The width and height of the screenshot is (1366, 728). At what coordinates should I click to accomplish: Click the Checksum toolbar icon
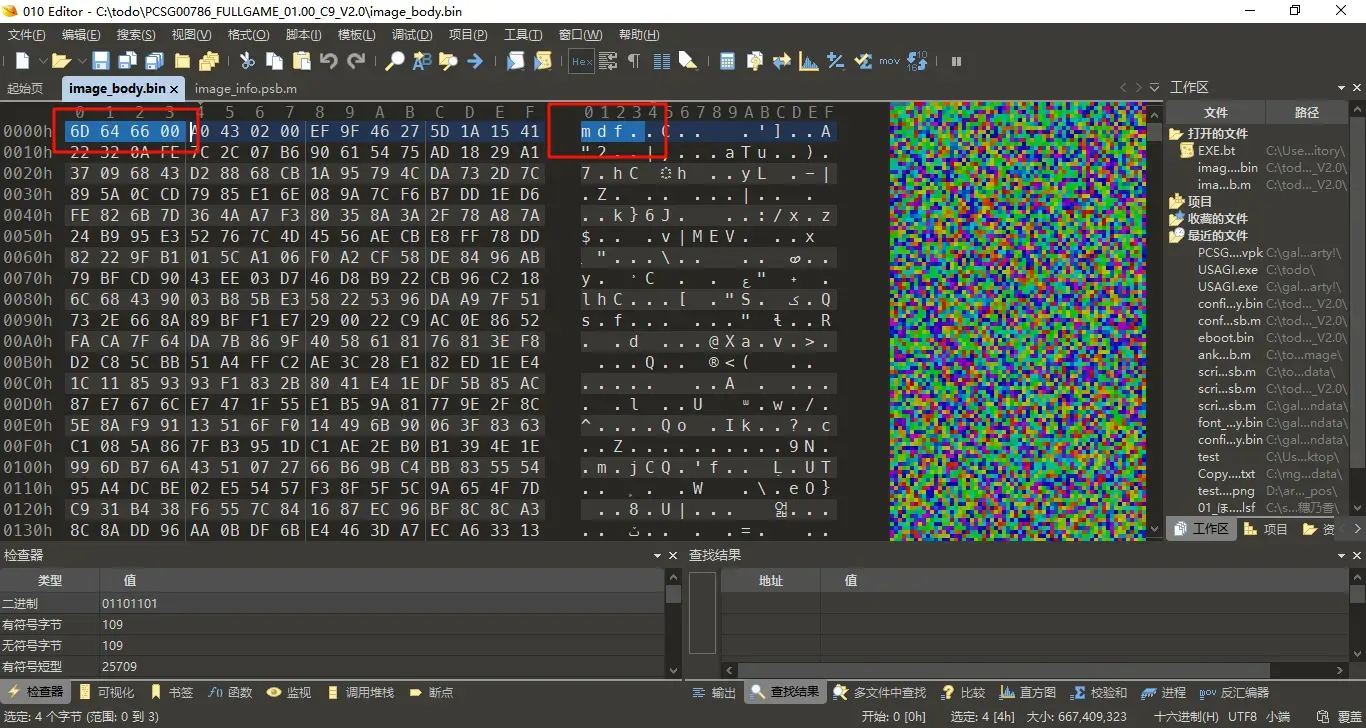pos(862,61)
